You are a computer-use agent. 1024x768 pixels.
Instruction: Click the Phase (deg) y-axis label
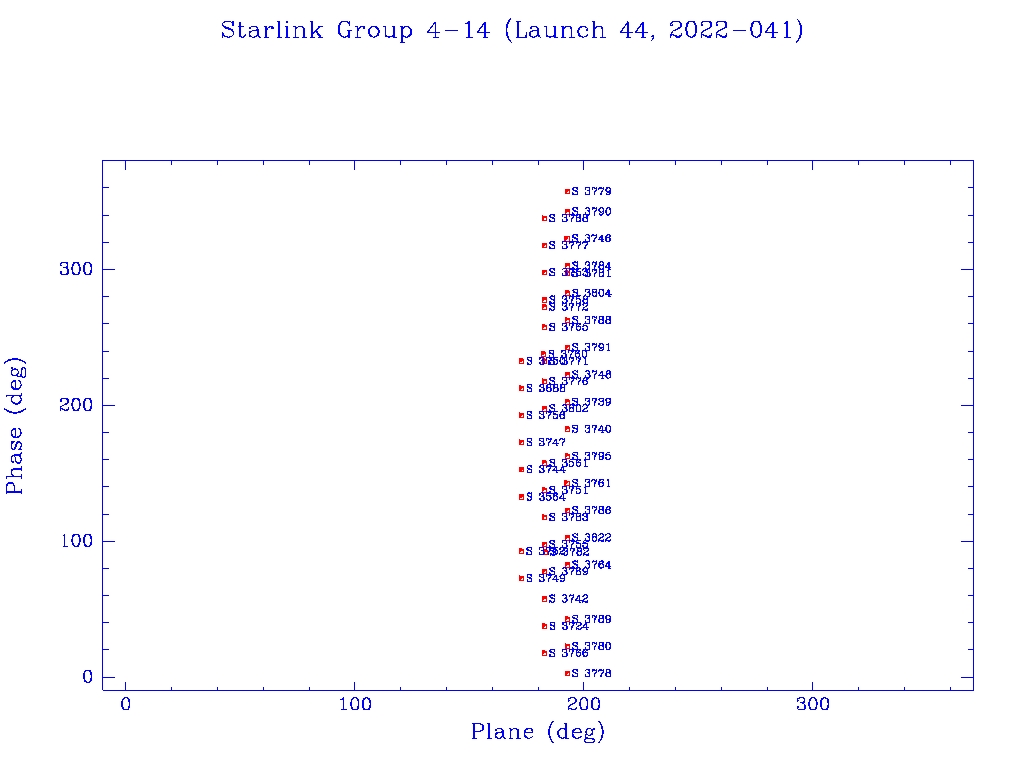pyautogui.click(x=15, y=425)
